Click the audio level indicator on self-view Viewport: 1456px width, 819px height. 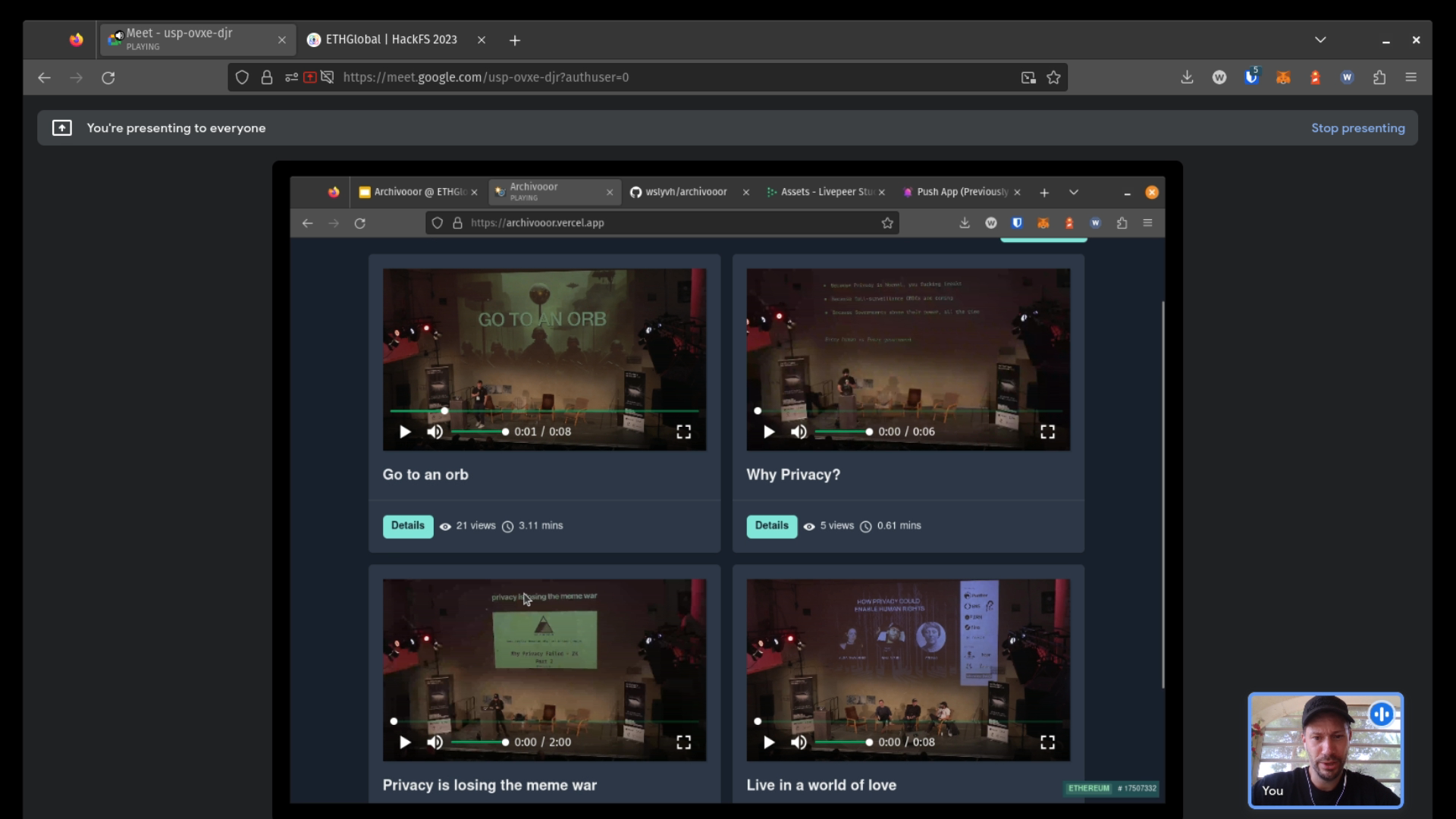click(1382, 714)
